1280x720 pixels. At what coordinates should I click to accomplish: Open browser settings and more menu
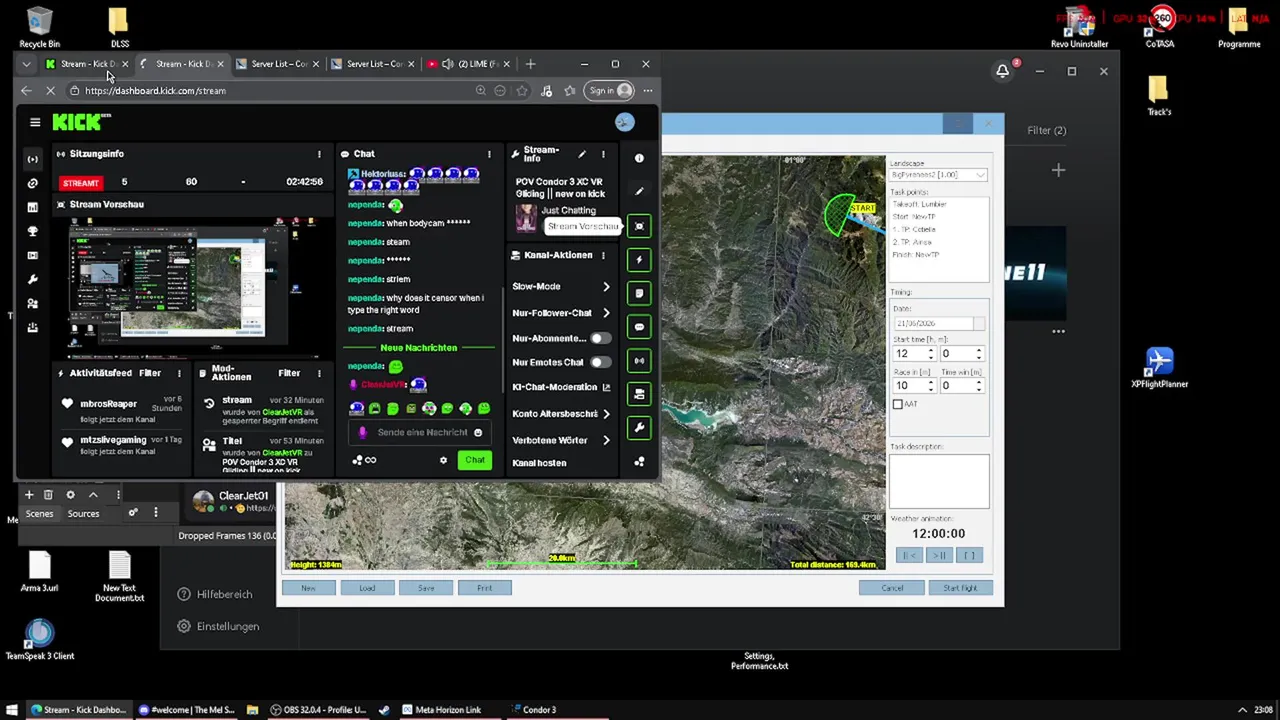[x=648, y=91]
